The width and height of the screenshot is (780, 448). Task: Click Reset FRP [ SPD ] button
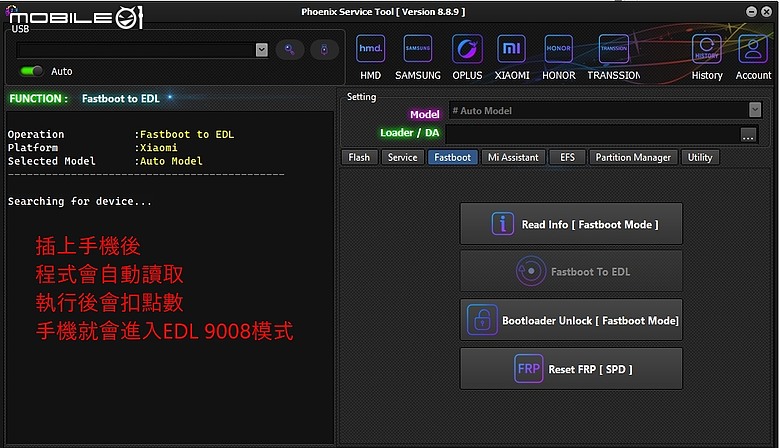point(571,368)
